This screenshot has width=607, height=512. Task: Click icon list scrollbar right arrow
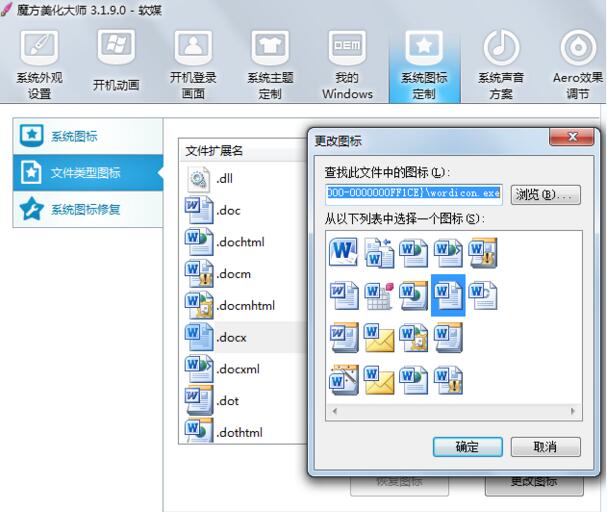[x=573, y=411]
